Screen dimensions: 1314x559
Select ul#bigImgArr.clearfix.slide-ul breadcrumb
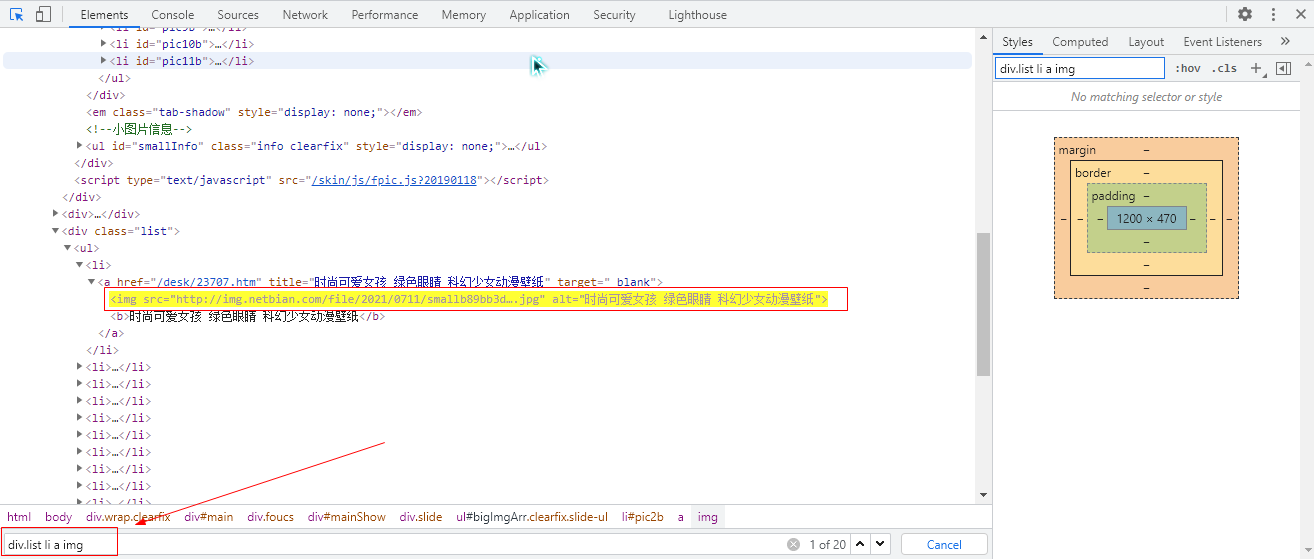532,517
